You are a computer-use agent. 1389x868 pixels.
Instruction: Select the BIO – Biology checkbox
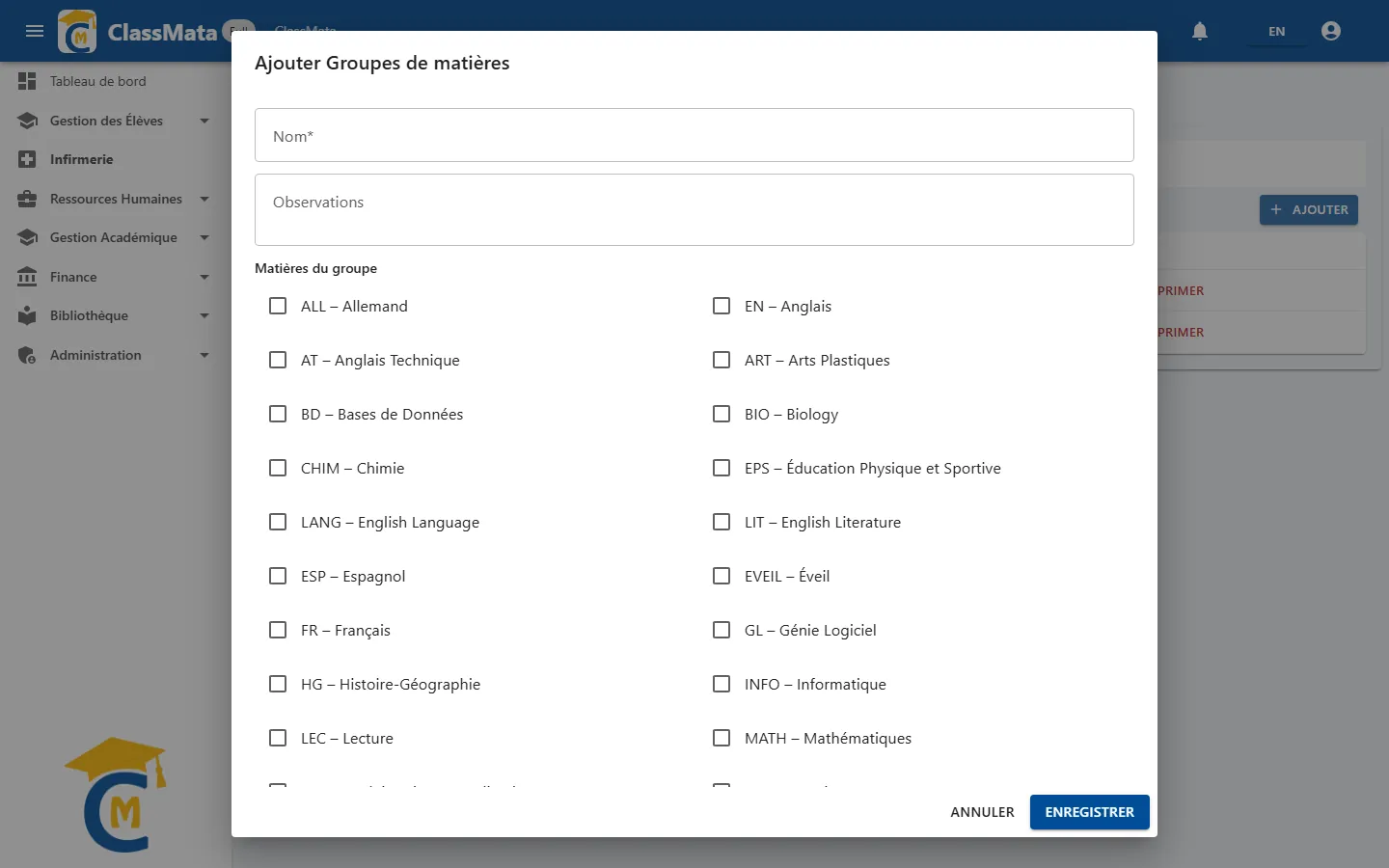pos(722,414)
